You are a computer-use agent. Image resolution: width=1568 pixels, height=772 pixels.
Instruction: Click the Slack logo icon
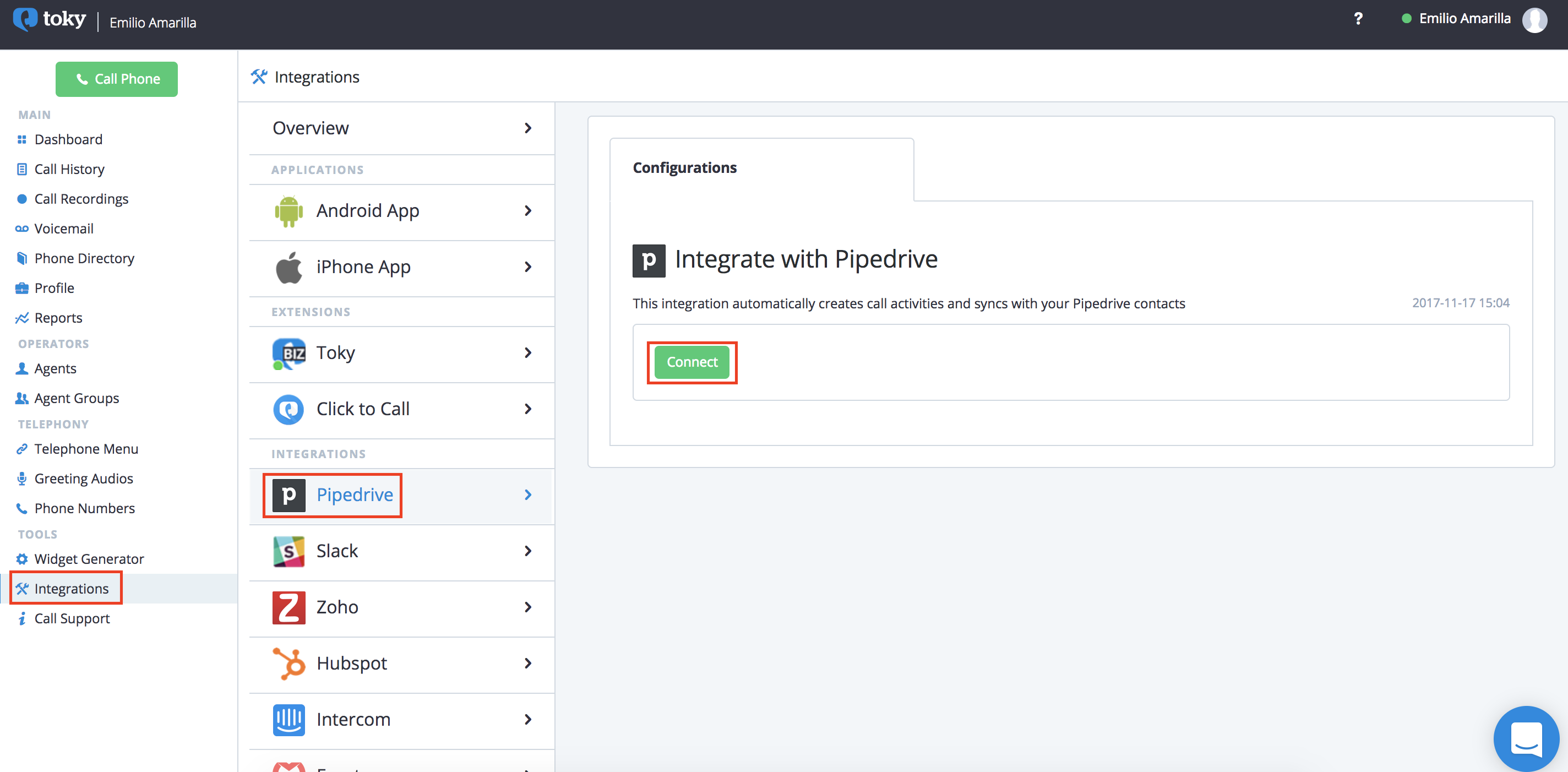288,552
